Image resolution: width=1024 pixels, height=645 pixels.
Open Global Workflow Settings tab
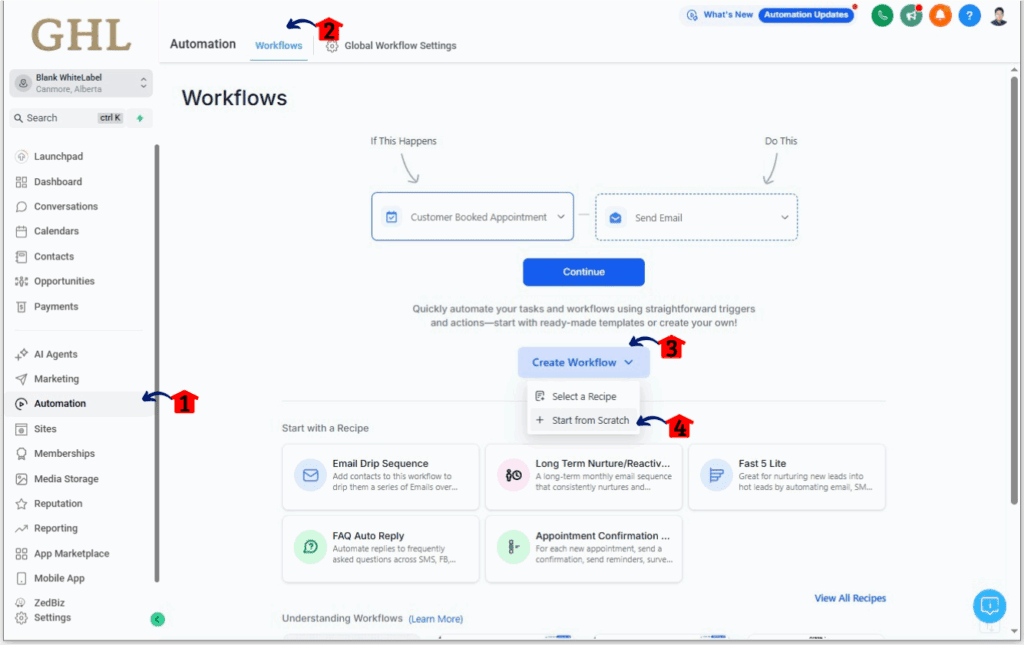pyautogui.click(x=400, y=46)
